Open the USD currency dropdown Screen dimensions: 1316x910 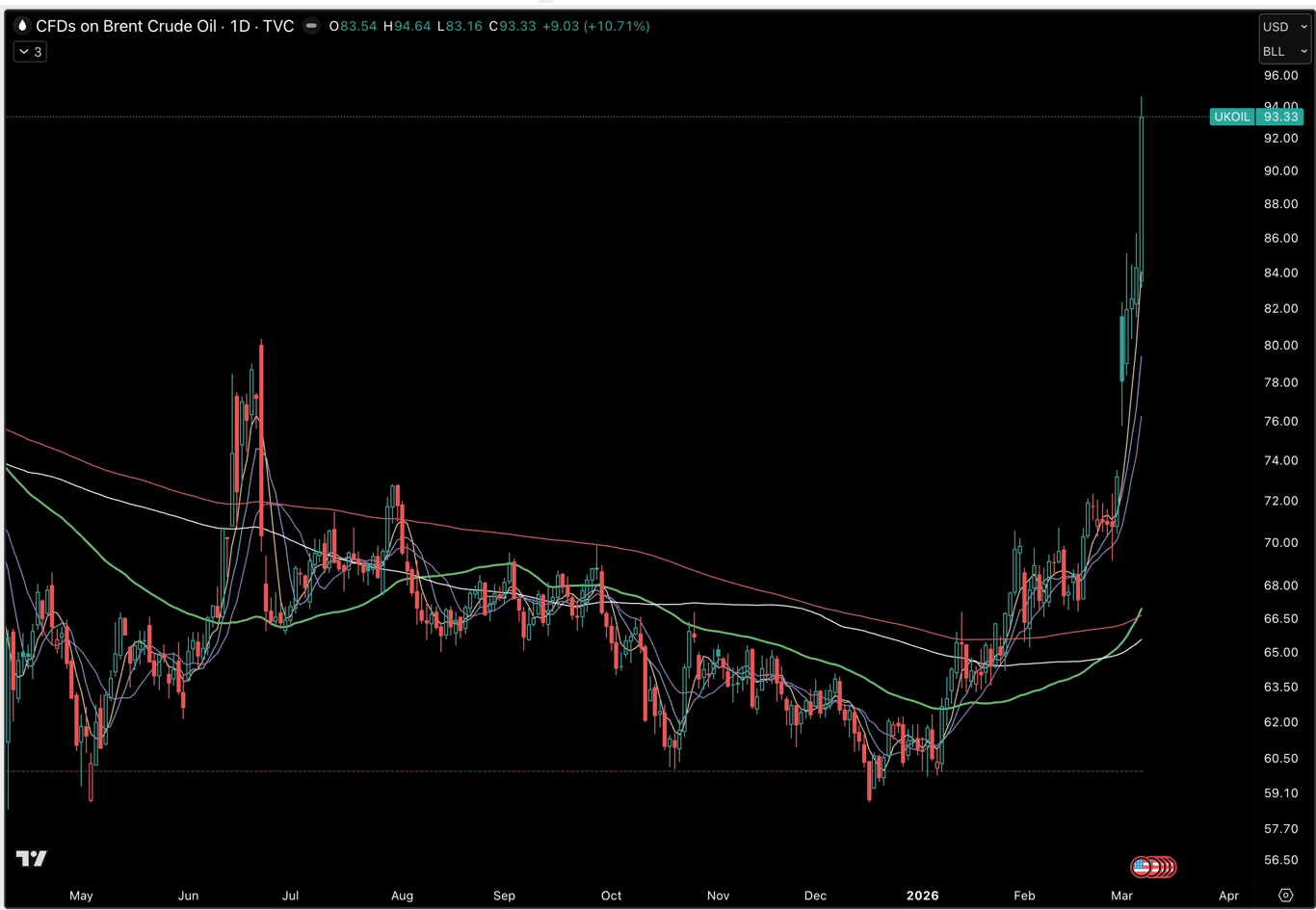pyautogui.click(x=1285, y=27)
